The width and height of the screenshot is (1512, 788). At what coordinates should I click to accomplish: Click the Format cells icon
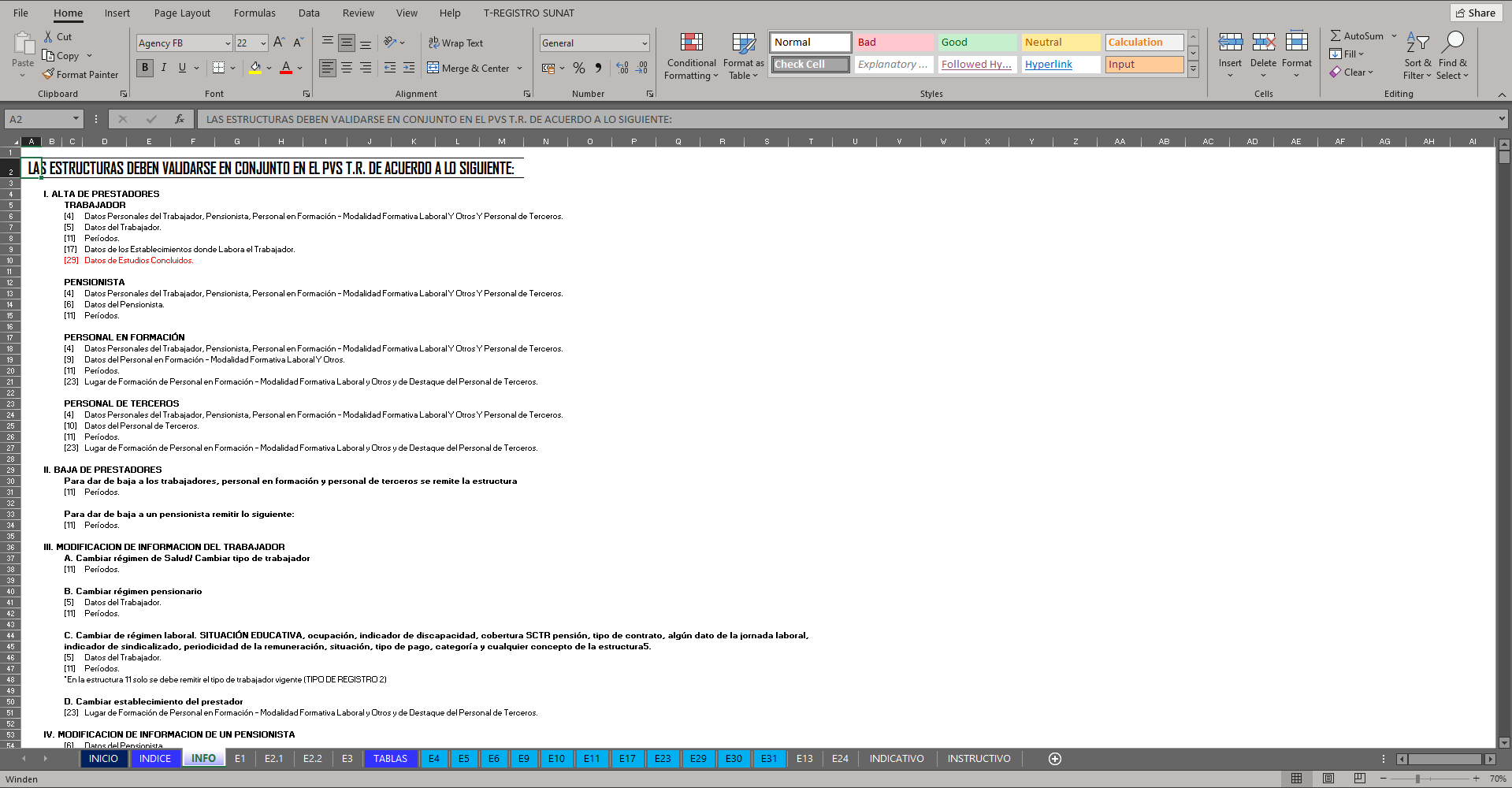pos(1296,43)
